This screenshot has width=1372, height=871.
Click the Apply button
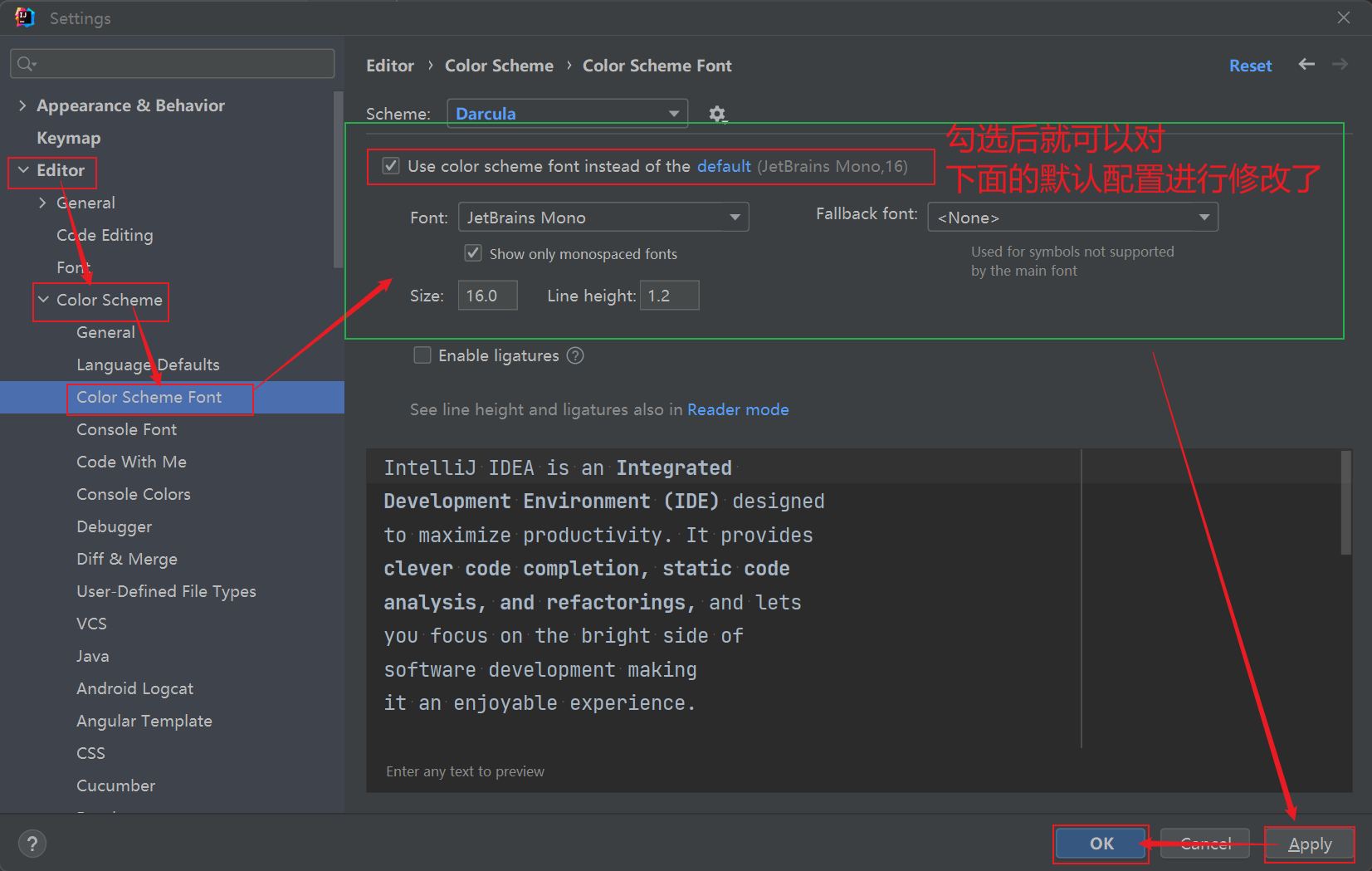(x=1310, y=844)
